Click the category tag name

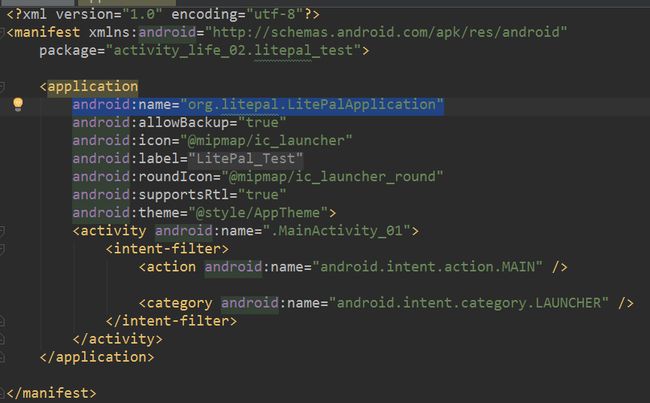point(179,303)
